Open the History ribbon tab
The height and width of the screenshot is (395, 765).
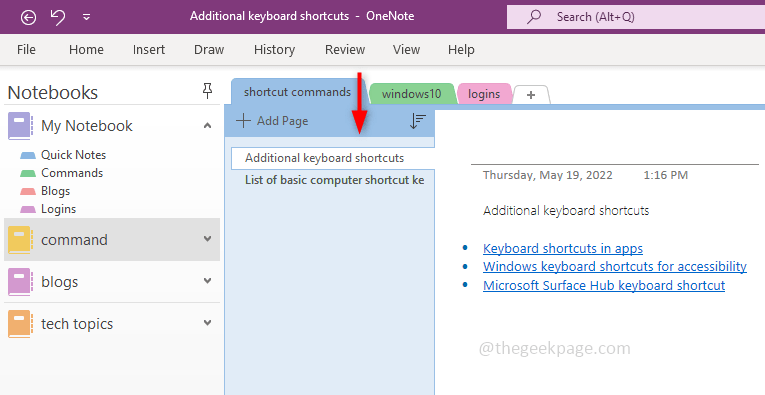(274, 50)
